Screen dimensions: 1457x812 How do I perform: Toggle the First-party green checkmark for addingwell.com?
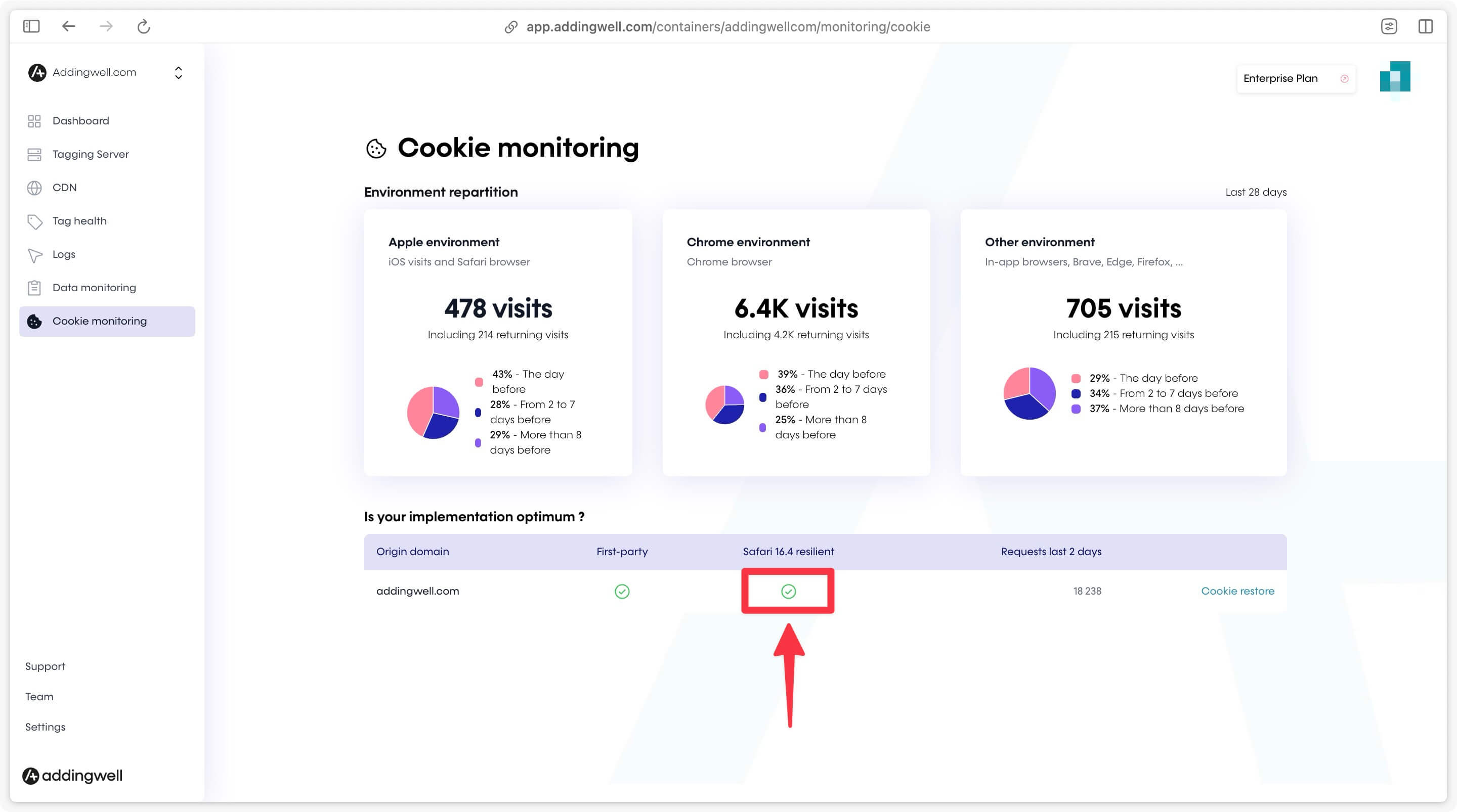coord(621,590)
